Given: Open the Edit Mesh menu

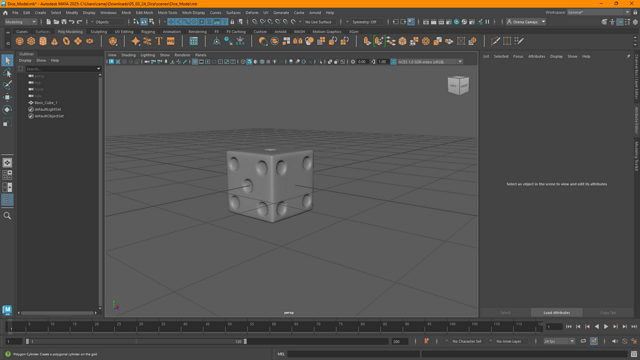Looking at the screenshot, I should click(144, 13).
